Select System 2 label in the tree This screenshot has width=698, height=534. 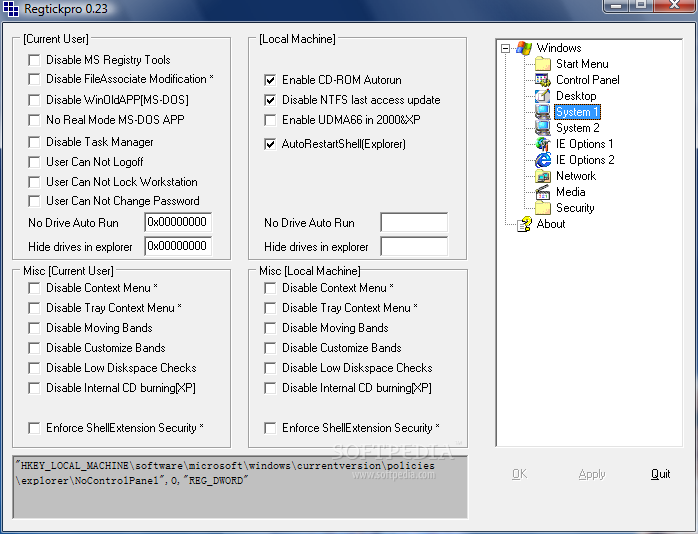point(577,128)
